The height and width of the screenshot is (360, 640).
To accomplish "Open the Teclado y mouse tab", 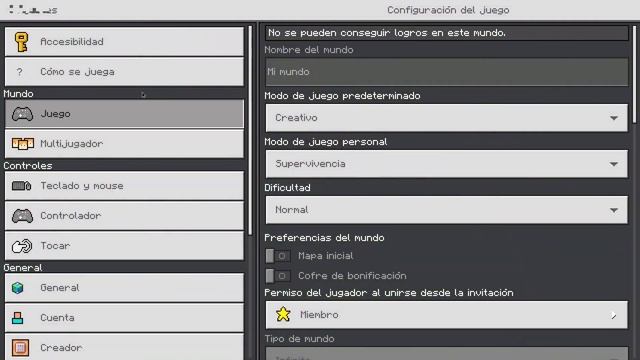I will pos(124,186).
